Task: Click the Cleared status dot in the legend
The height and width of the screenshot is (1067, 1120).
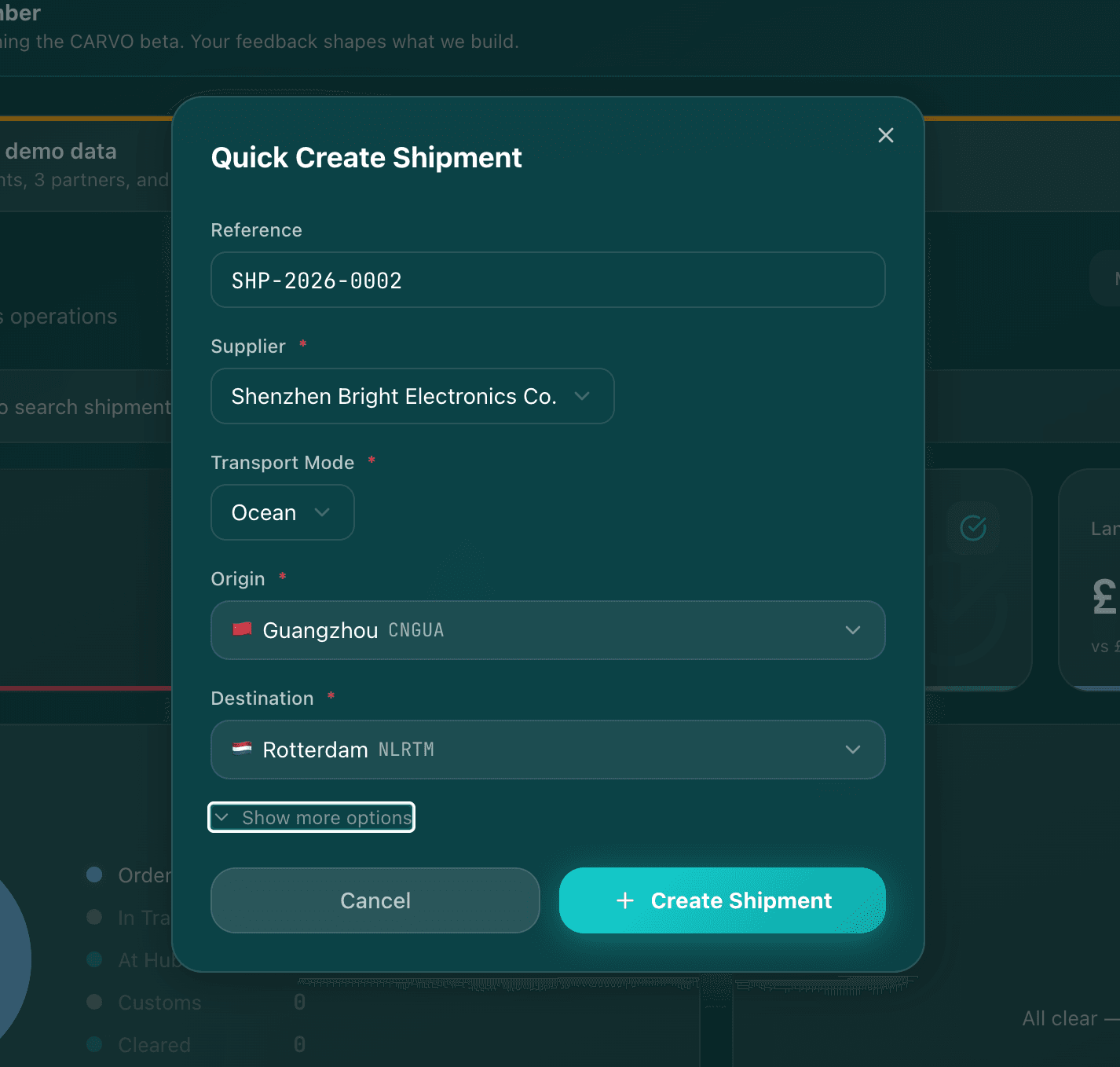Action: pos(94,1043)
